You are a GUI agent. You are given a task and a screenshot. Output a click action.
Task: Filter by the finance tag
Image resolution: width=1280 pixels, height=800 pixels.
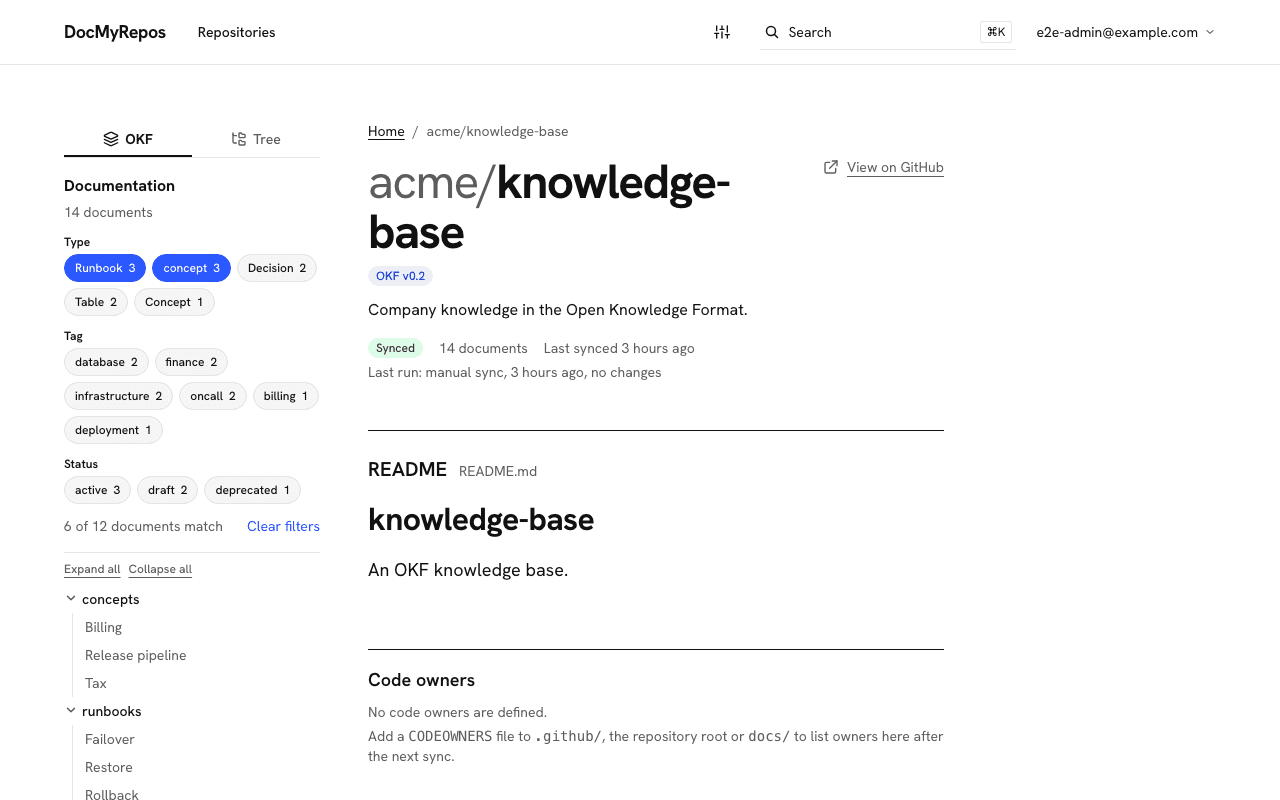click(191, 362)
